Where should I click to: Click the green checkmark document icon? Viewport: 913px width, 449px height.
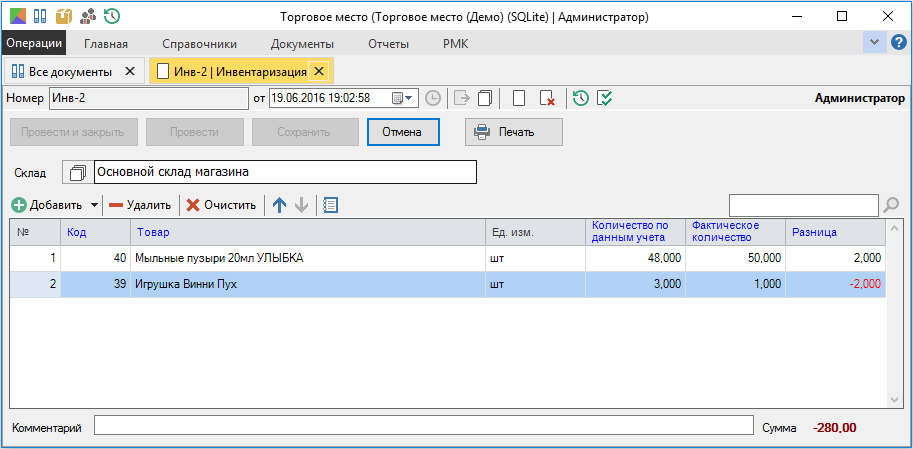pyautogui.click(x=605, y=98)
